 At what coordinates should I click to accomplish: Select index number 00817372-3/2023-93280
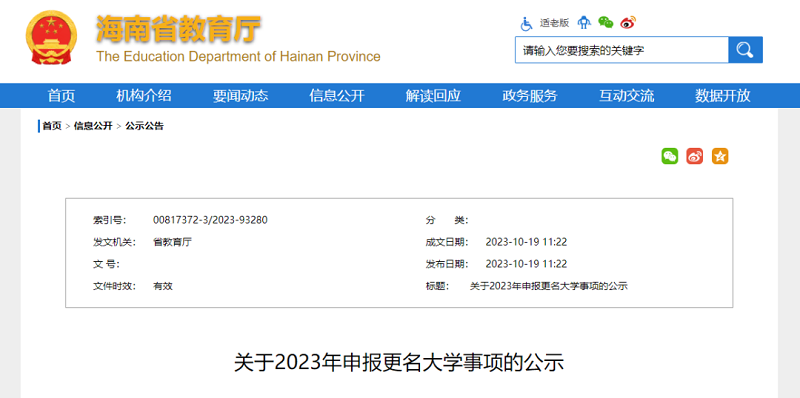coord(210,220)
